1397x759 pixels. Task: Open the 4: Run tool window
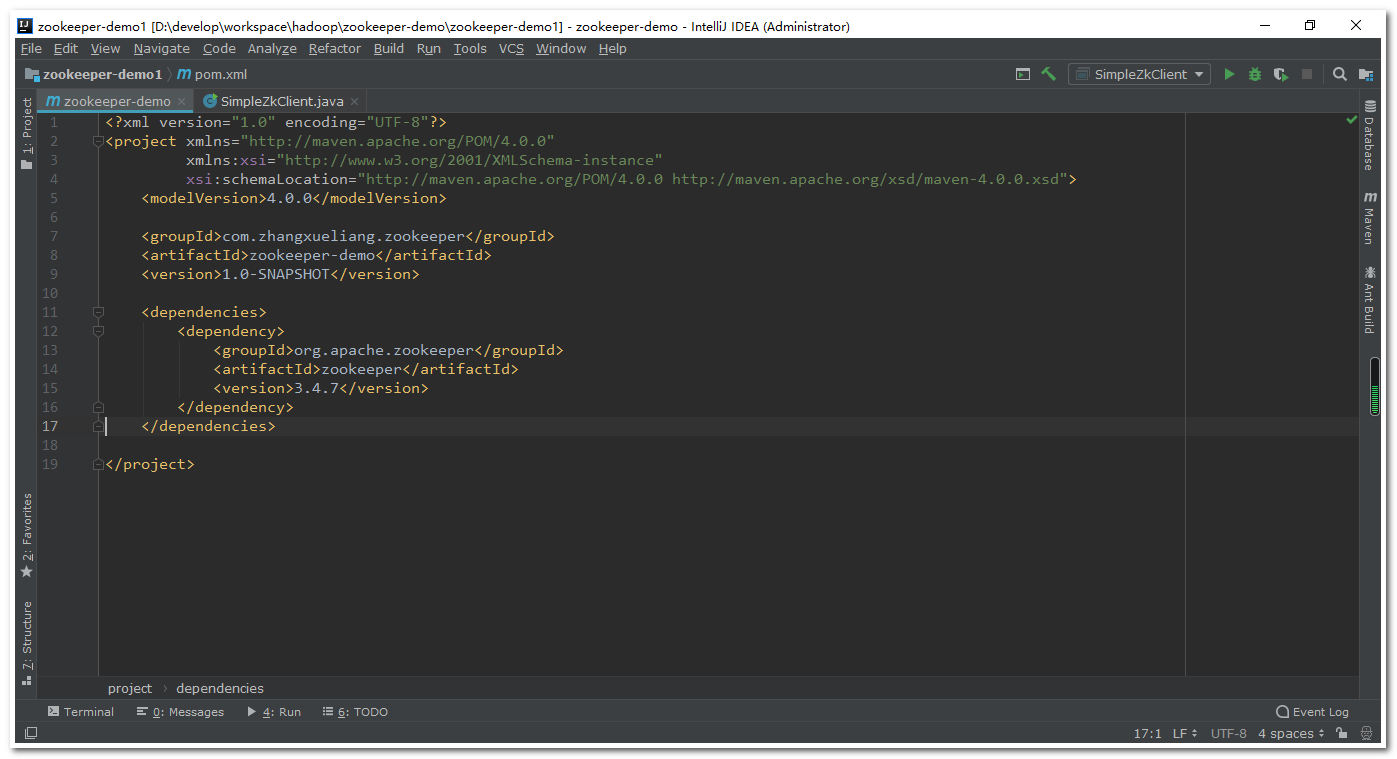[x=274, y=712]
